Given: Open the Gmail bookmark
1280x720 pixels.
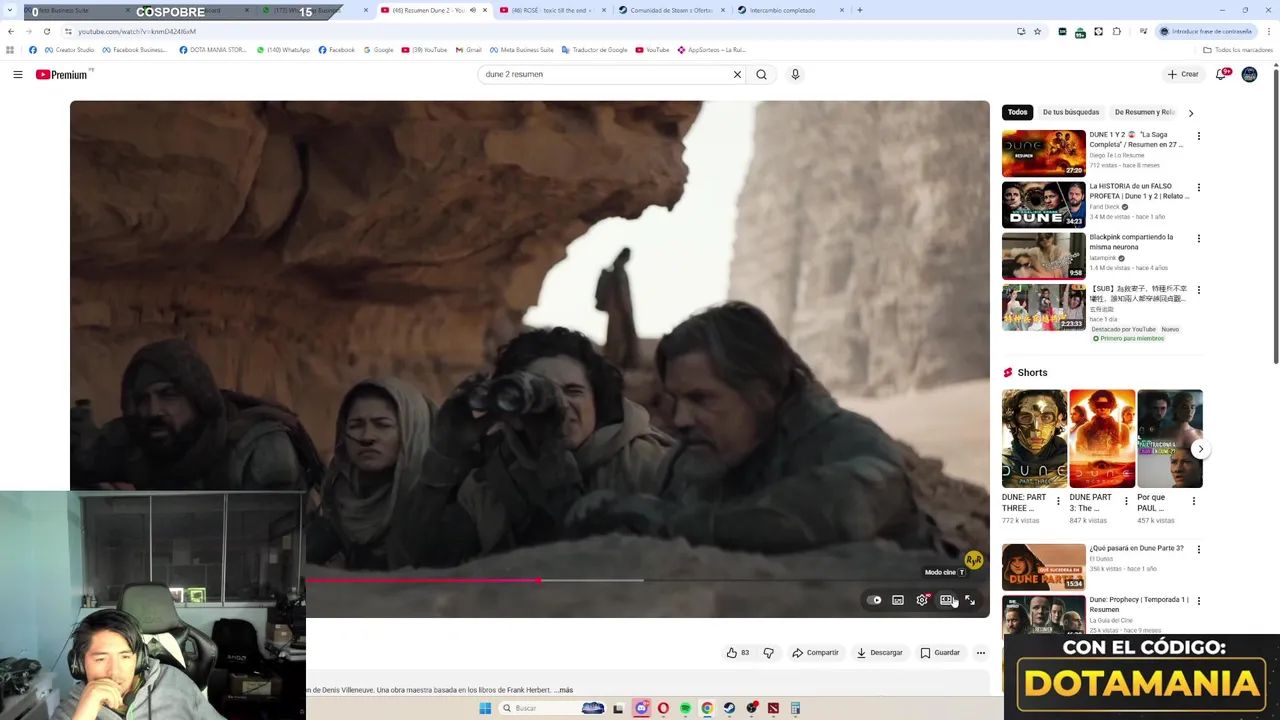Looking at the screenshot, I should point(468,50).
